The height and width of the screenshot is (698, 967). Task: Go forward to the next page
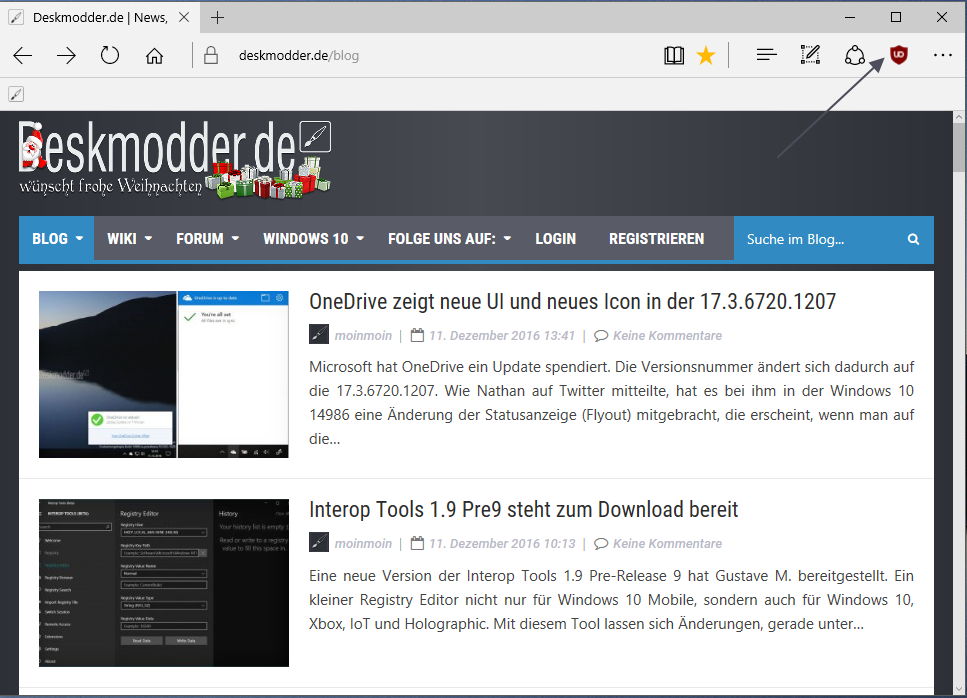pyautogui.click(x=66, y=55)
